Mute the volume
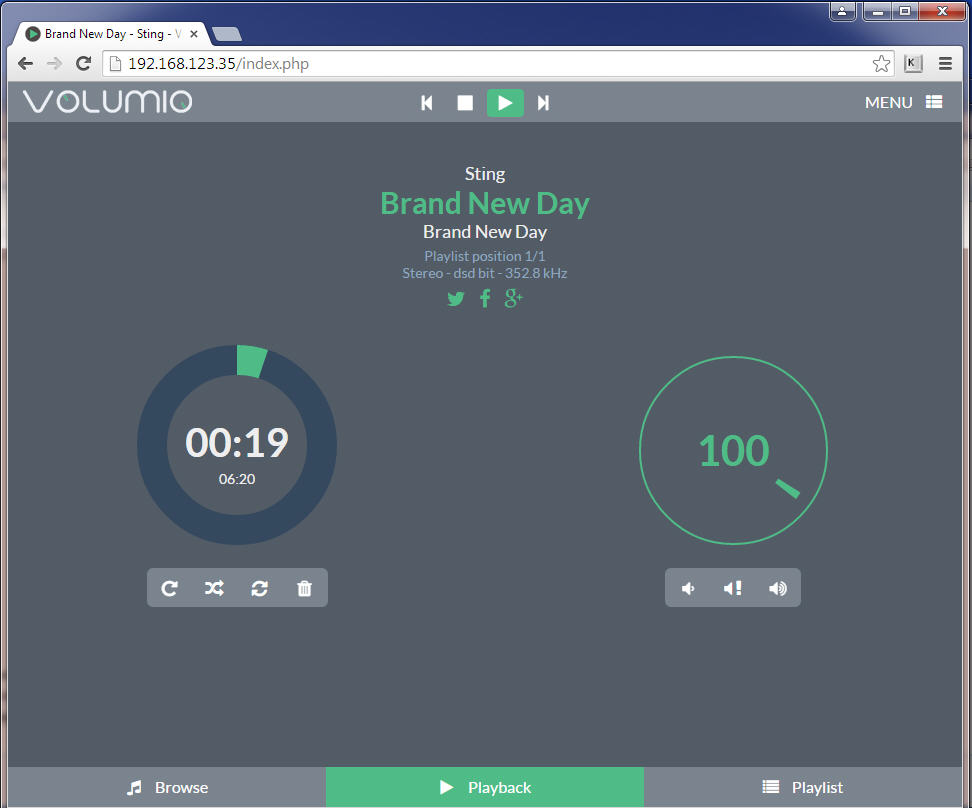The image size is (972, 808). click(733, 588)
